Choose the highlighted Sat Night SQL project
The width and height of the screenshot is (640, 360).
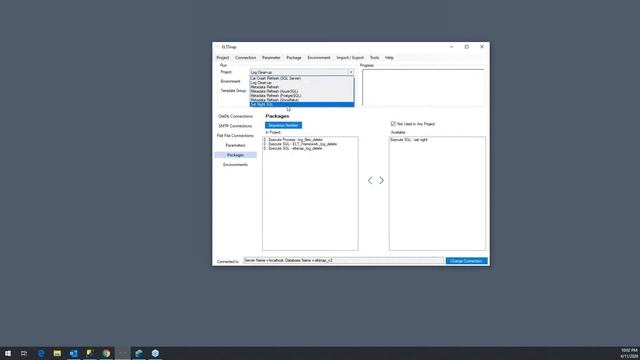tap(302, 104)
